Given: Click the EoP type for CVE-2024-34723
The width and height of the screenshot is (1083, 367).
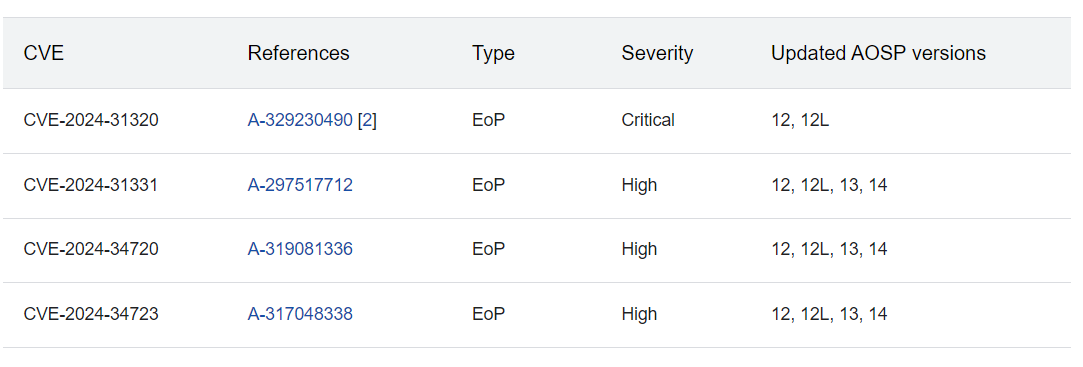Looking at the screenshot, I should 488,314.
